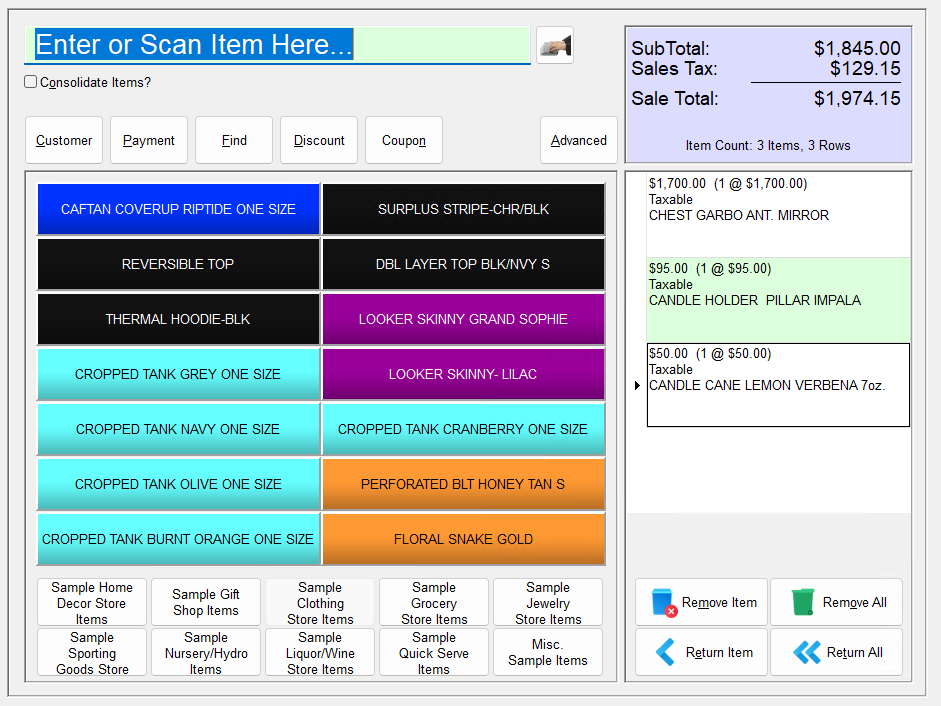
Task: Enable the Consolidate Items checkbox
Action: 30,82
